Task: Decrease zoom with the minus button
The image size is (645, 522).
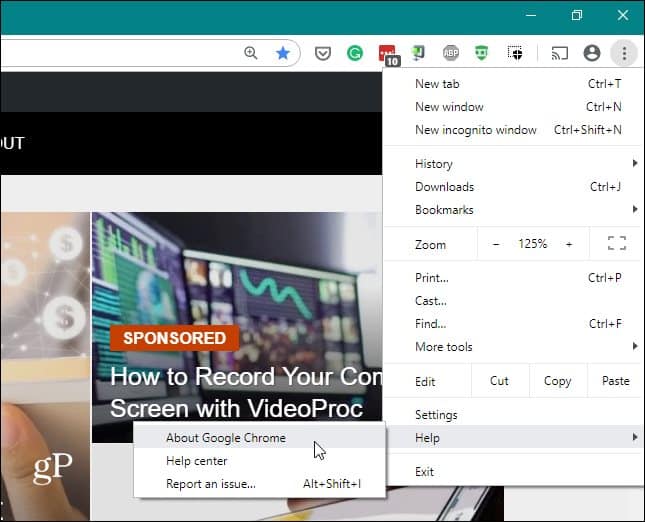Action: click(496, 244)
